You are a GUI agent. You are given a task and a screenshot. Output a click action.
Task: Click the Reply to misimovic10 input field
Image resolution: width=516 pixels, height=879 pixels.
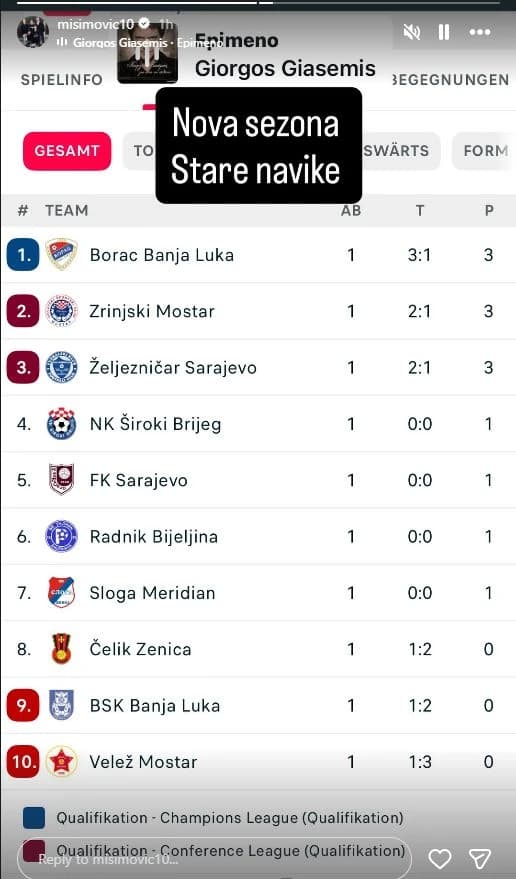click(214, 858)
